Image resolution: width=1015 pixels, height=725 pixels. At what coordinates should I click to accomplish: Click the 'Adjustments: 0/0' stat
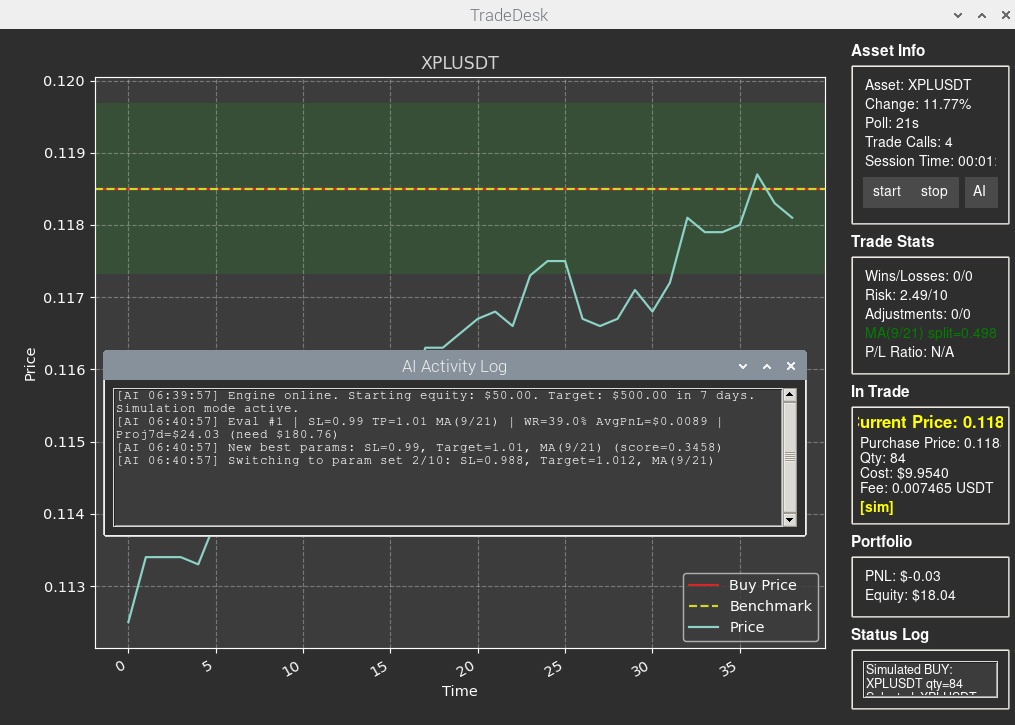point(917,314)
